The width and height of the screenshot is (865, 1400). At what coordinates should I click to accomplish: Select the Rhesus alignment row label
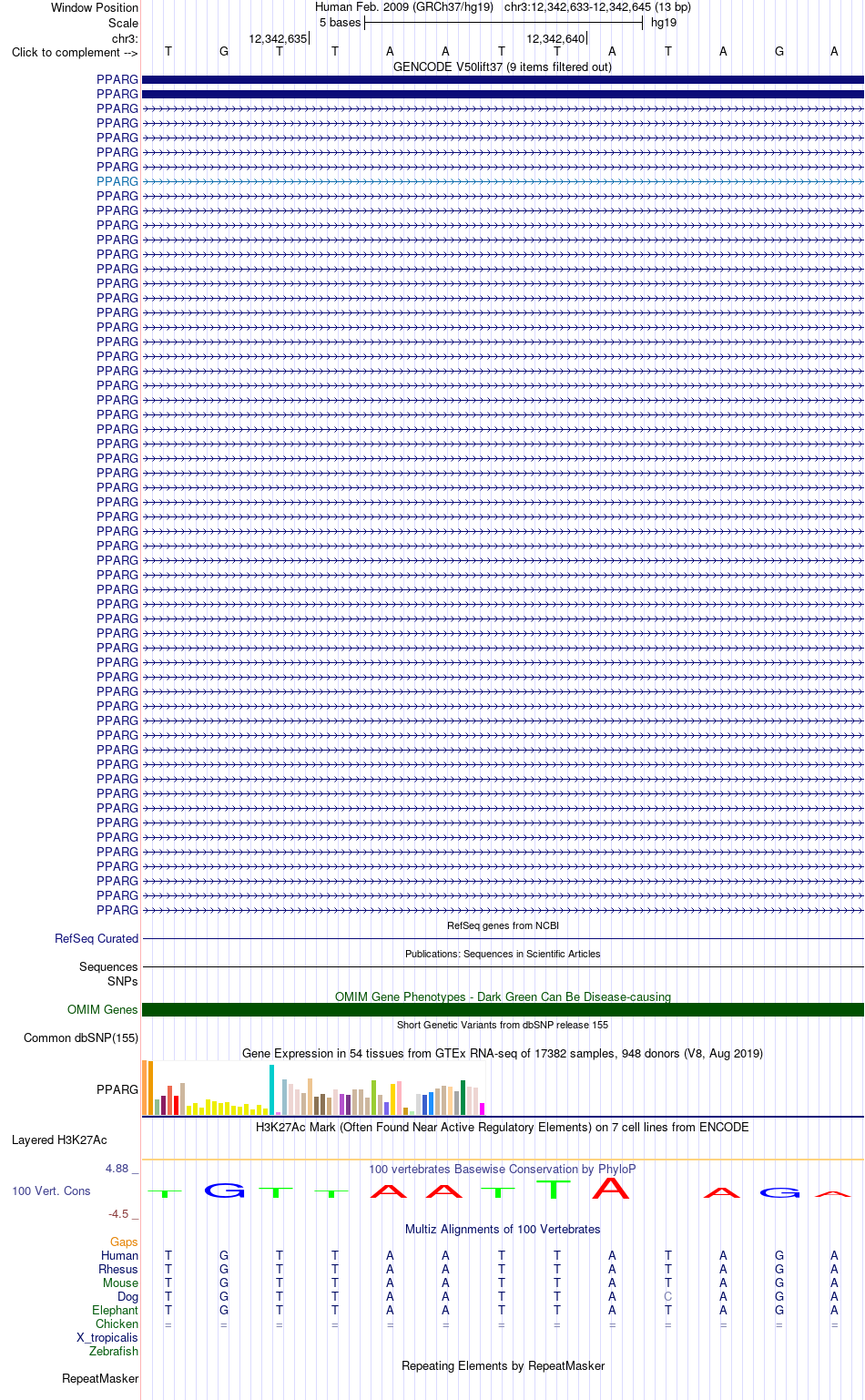[x=118, y=1269]
